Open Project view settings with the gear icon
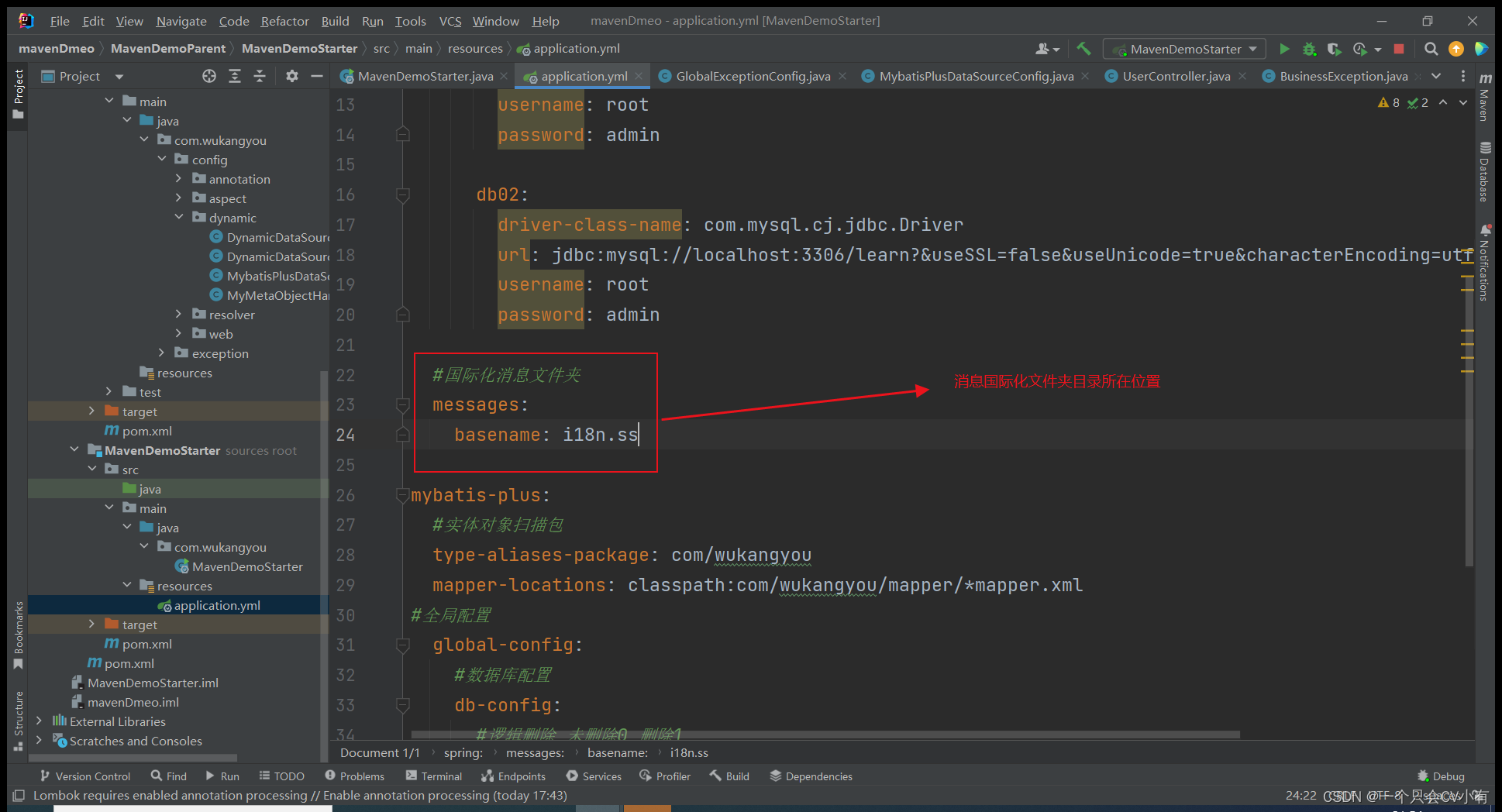This screenshot has height=812, width=1502. 291,76
